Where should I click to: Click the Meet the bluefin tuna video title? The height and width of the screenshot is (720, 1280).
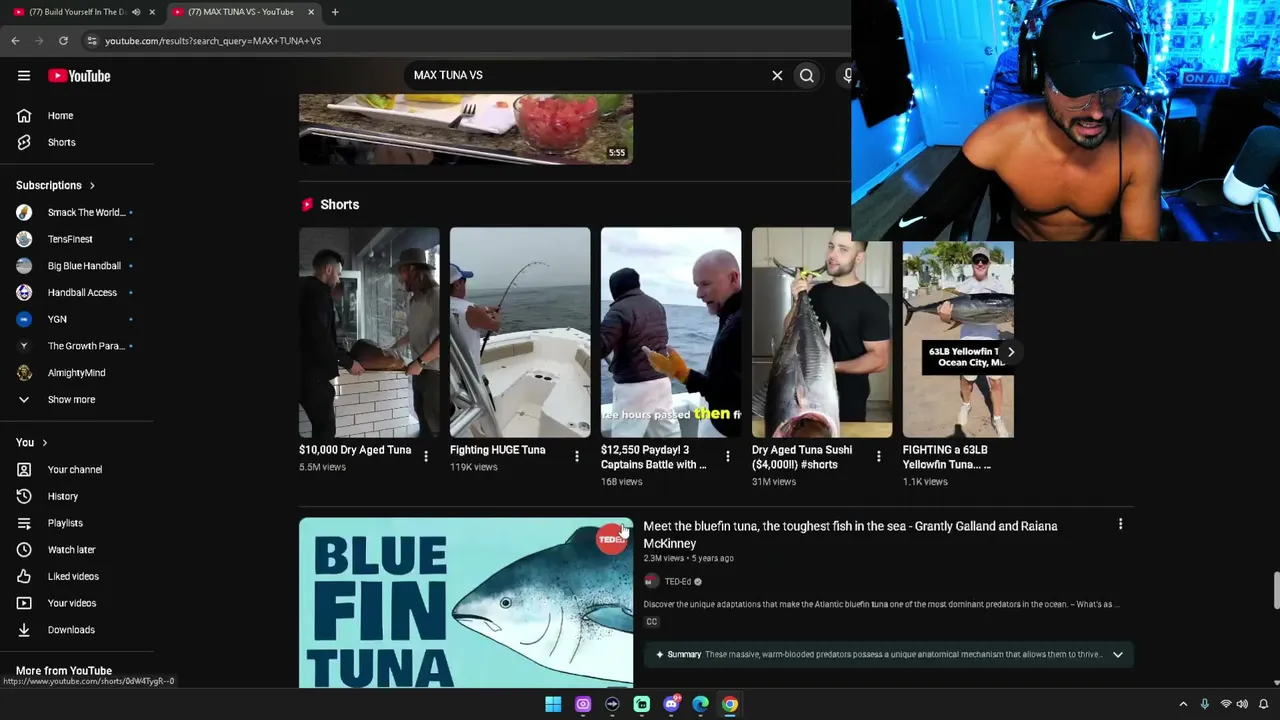point(850,535)
